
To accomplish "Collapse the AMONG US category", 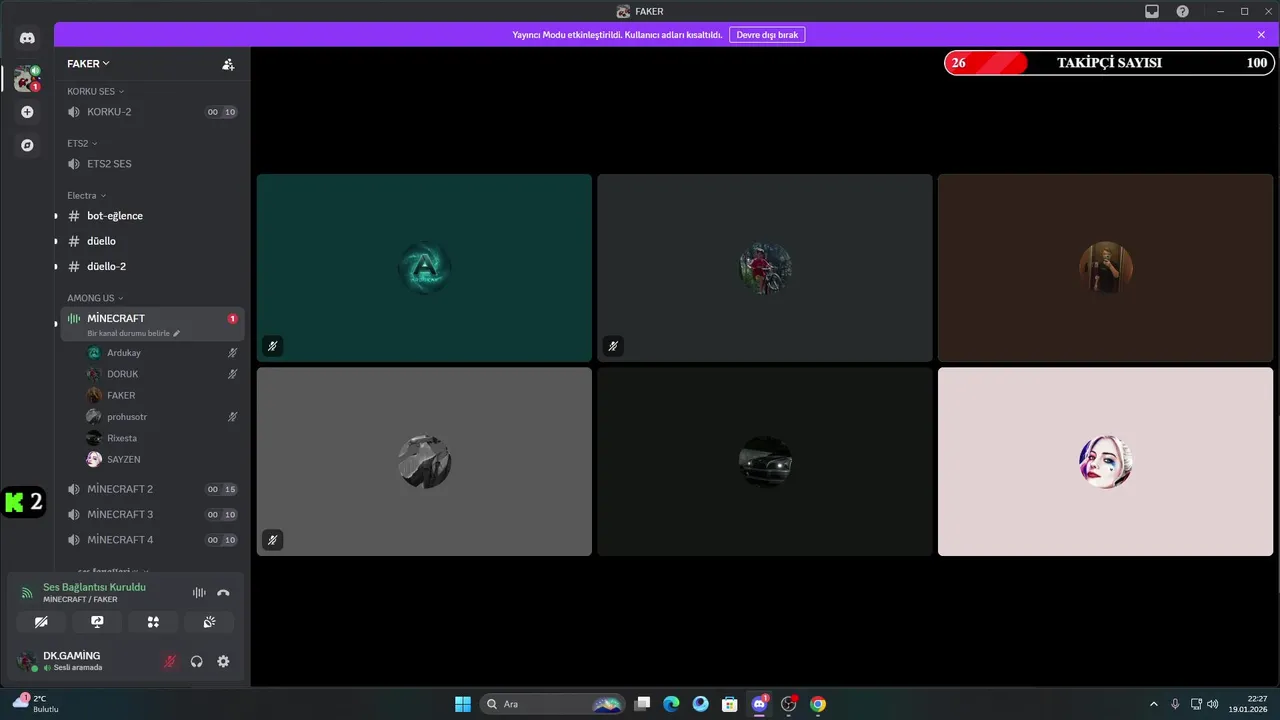I will [95, 298].
